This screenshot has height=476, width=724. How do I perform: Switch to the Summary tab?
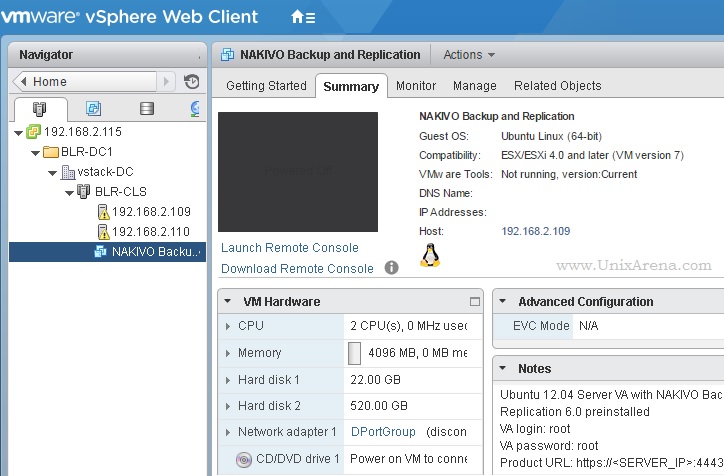[351, 86]
